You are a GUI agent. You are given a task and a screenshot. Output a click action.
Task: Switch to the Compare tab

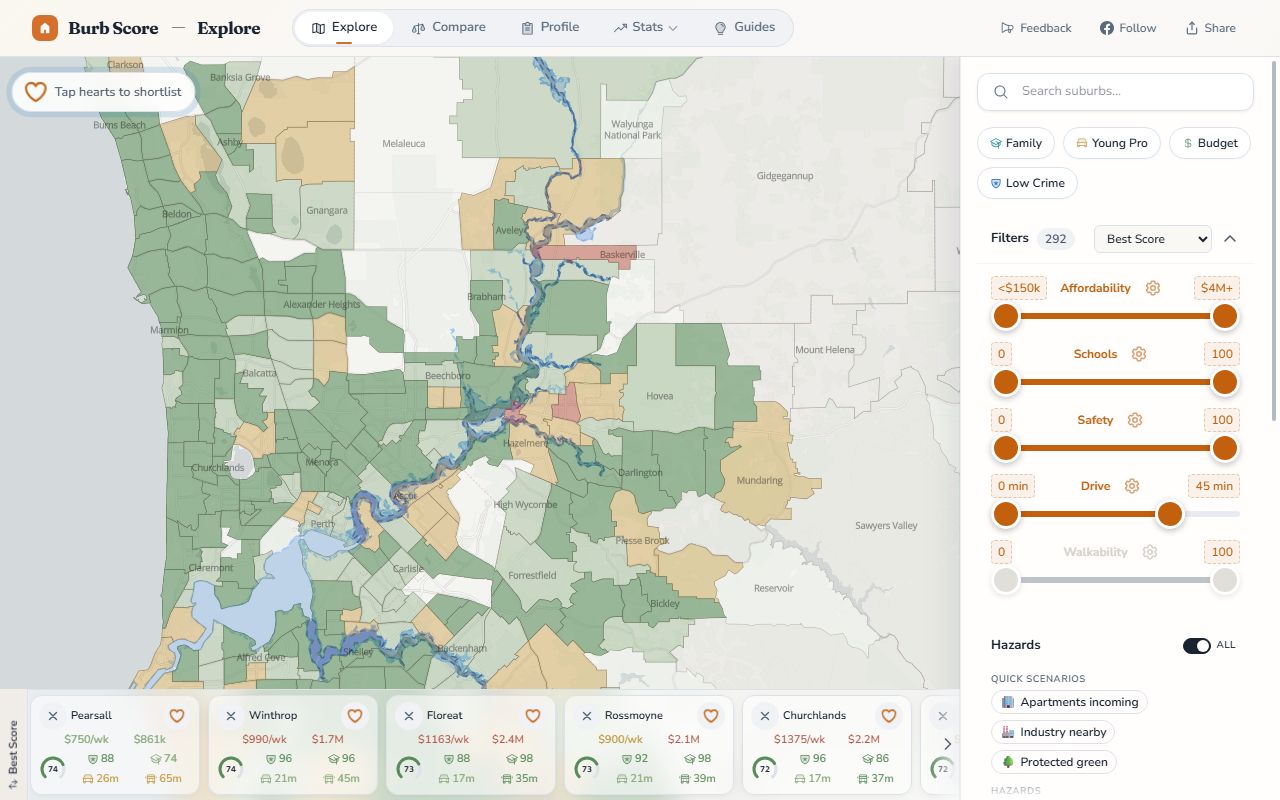[x=449, y=28]
